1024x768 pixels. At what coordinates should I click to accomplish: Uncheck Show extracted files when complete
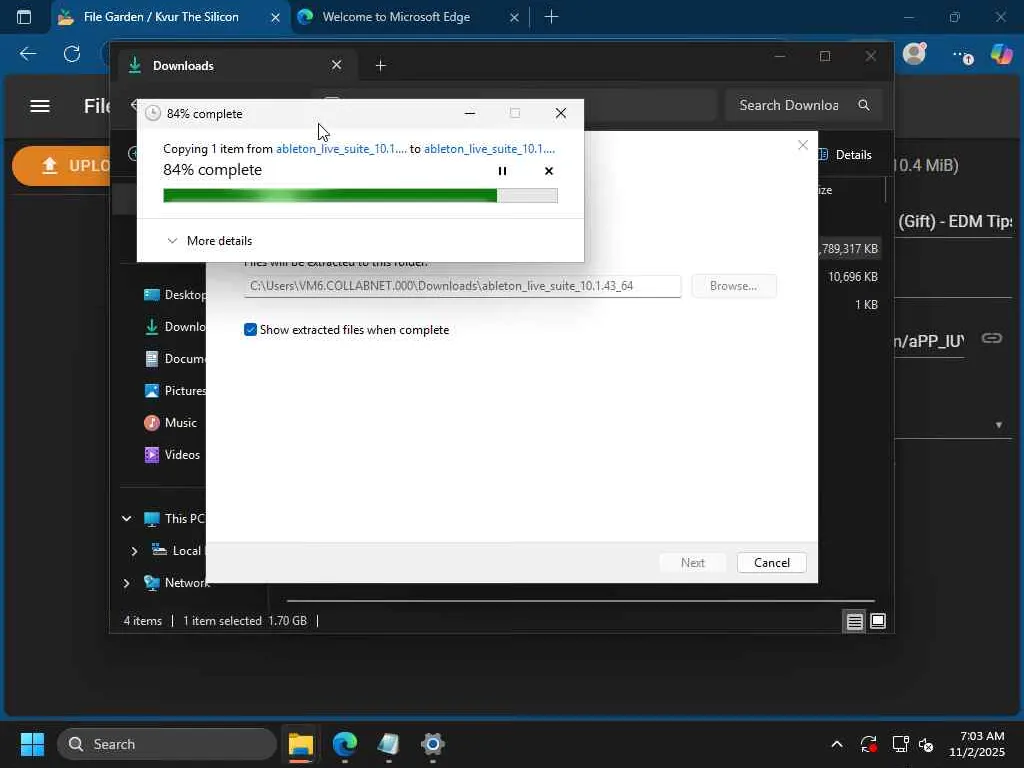(x=250, y=330)
